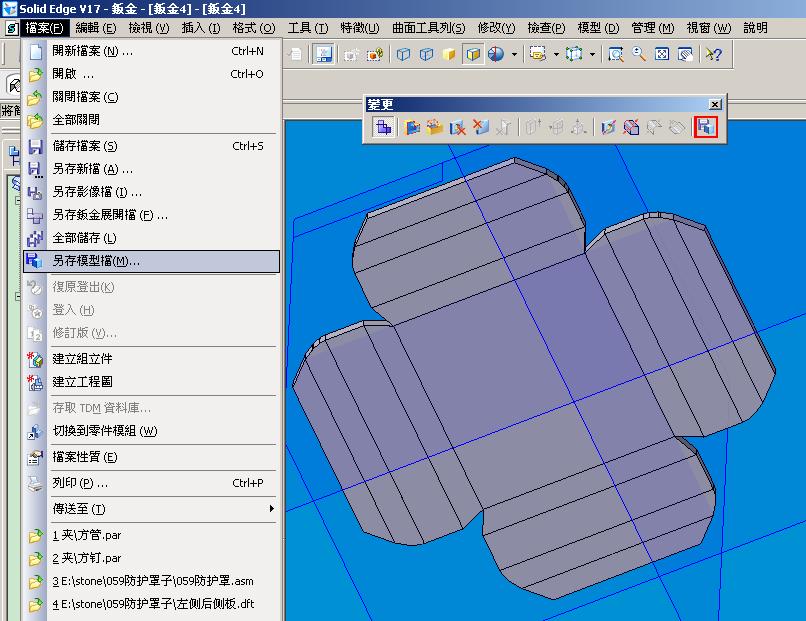This screenshot has height=621, width=806.
Task: Open the 曲面工具列(S) menu
Action: pos(429,28)
